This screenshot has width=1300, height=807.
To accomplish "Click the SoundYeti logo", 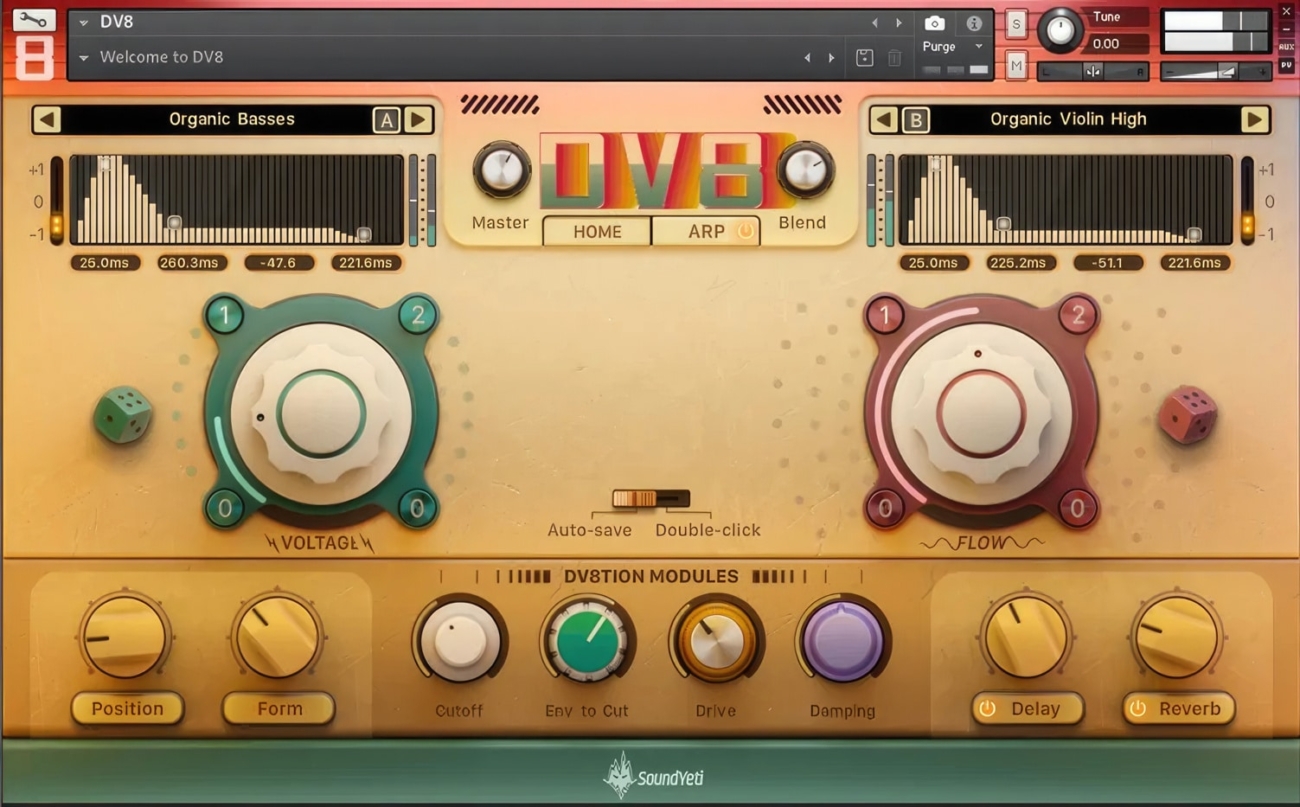I will click(x=653, y=776).
